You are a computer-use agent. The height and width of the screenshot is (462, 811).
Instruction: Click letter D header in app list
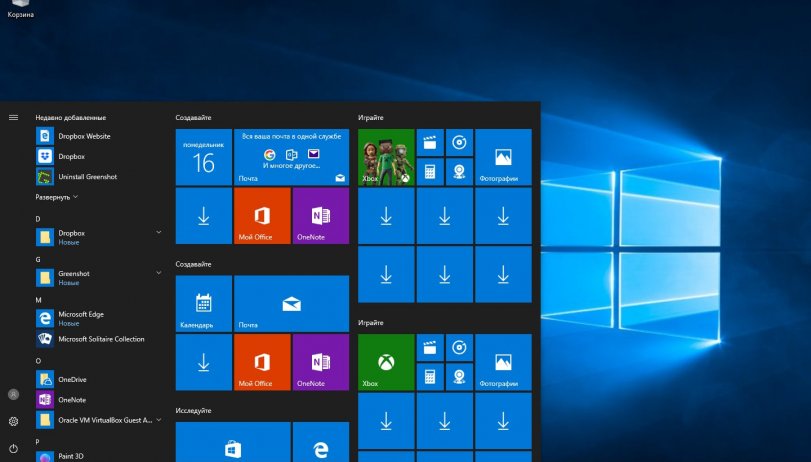coord(38,219)
